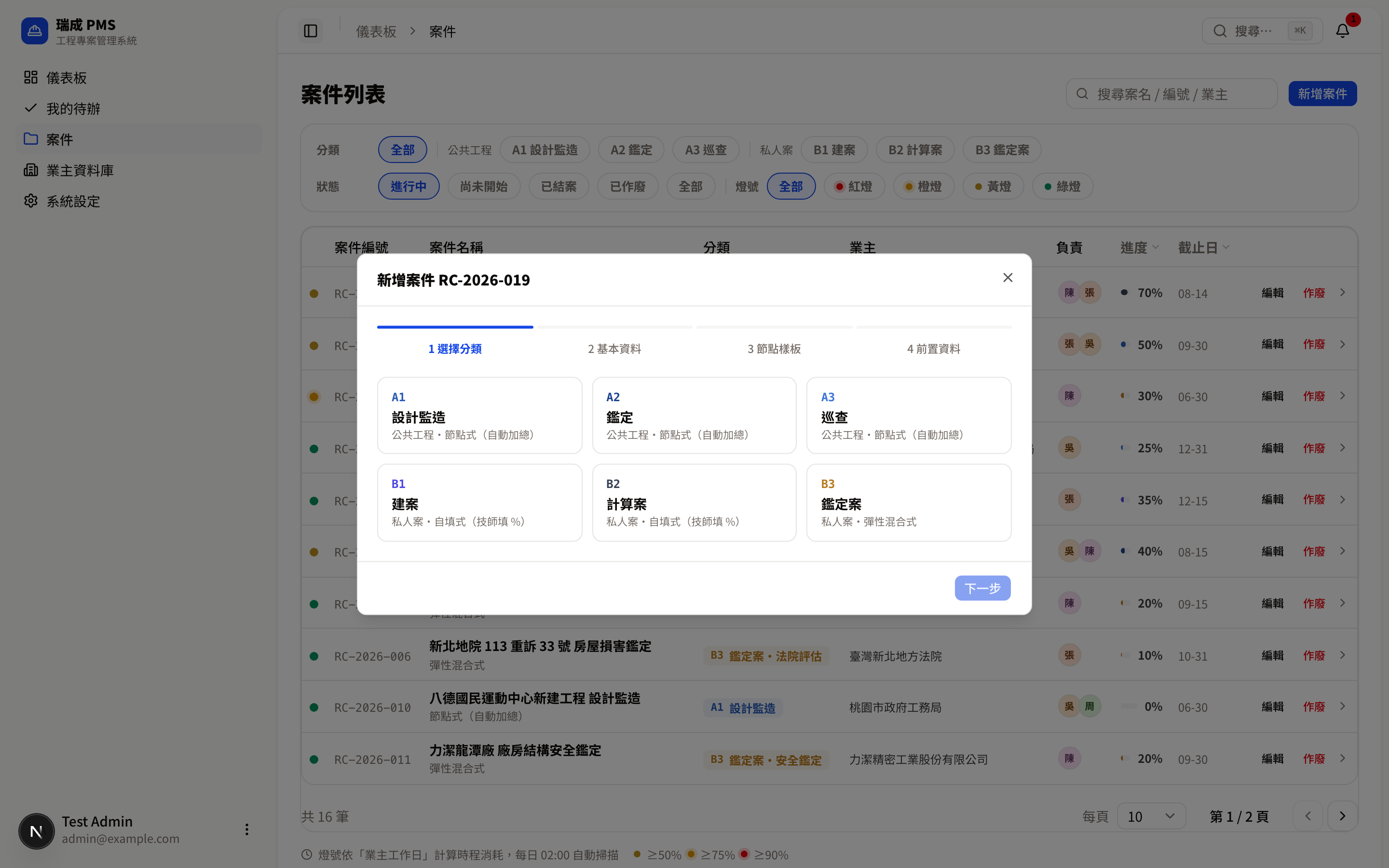1389x868 pixels.
Task: Click 儀表板 breadcrumb link
Action: [376, 31]
